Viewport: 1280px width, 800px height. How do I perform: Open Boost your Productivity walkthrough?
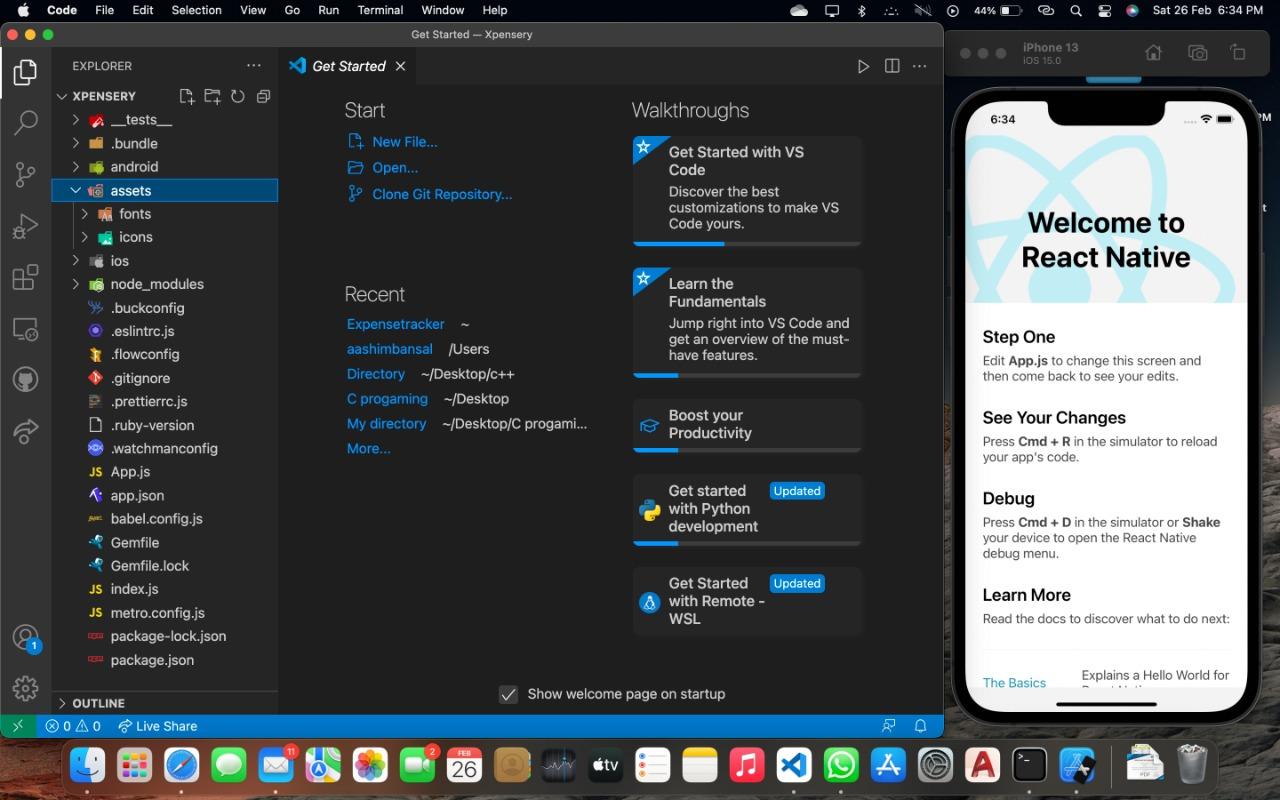(747, 425)
